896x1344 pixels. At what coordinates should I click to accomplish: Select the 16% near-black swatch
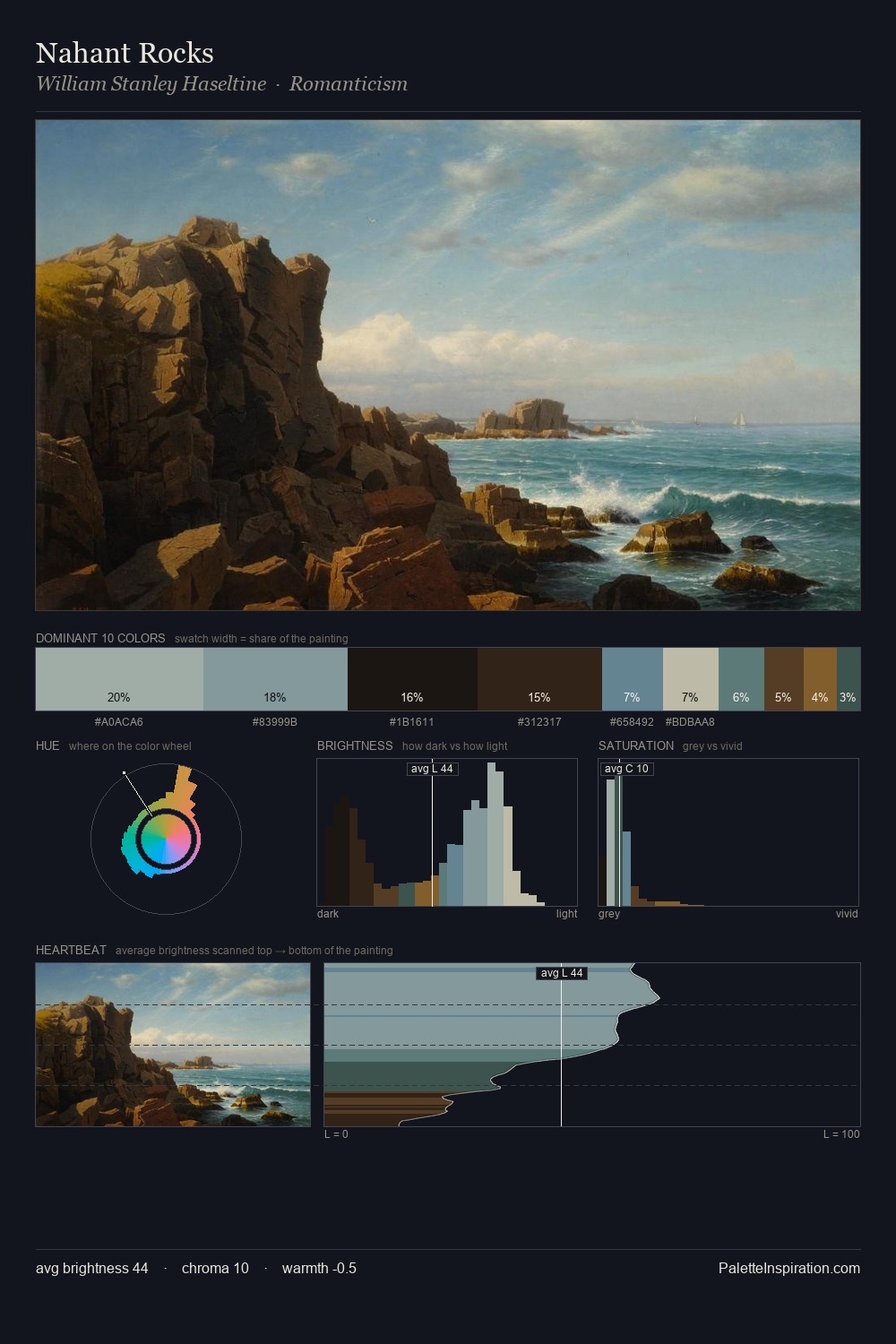coord(412,679)
